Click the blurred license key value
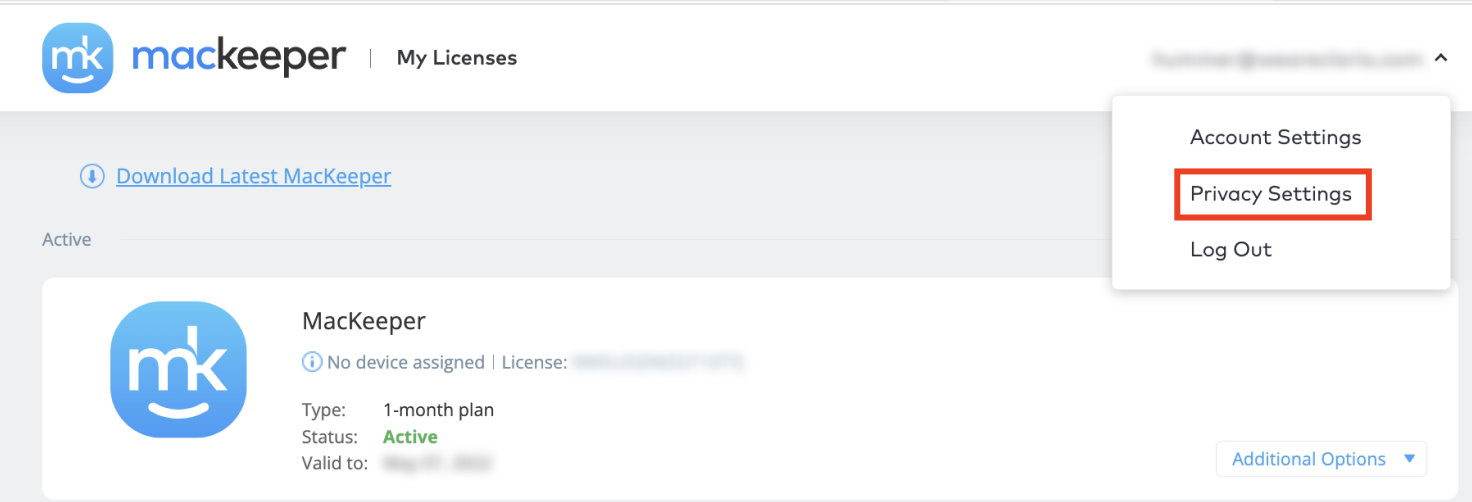The height and width of the screenshot is (502, 1472). (x=657, y=362)
